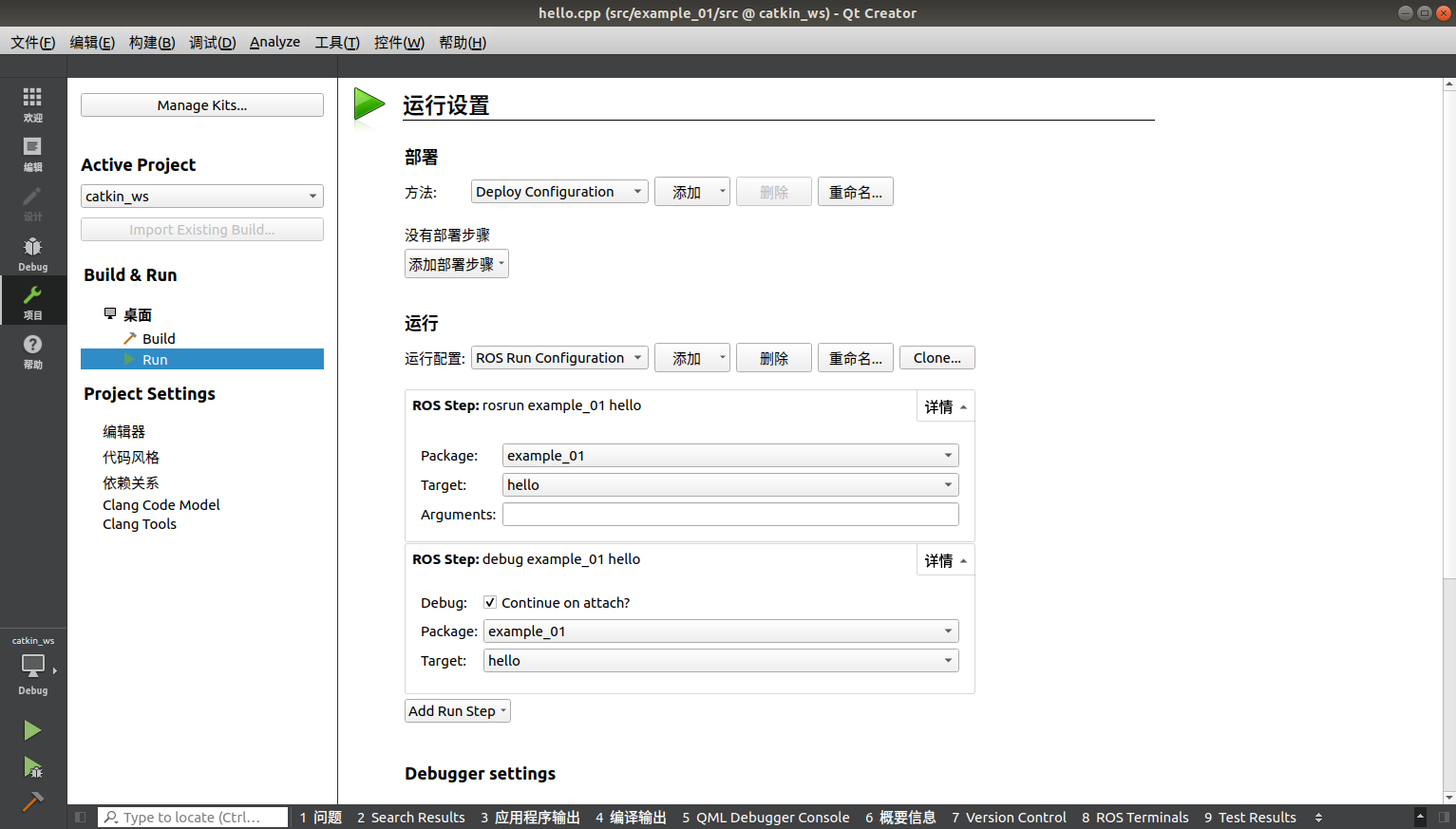The image size is (1456, 829).
Task: Open the Projects (项目) mode
Action: (32, 301)
